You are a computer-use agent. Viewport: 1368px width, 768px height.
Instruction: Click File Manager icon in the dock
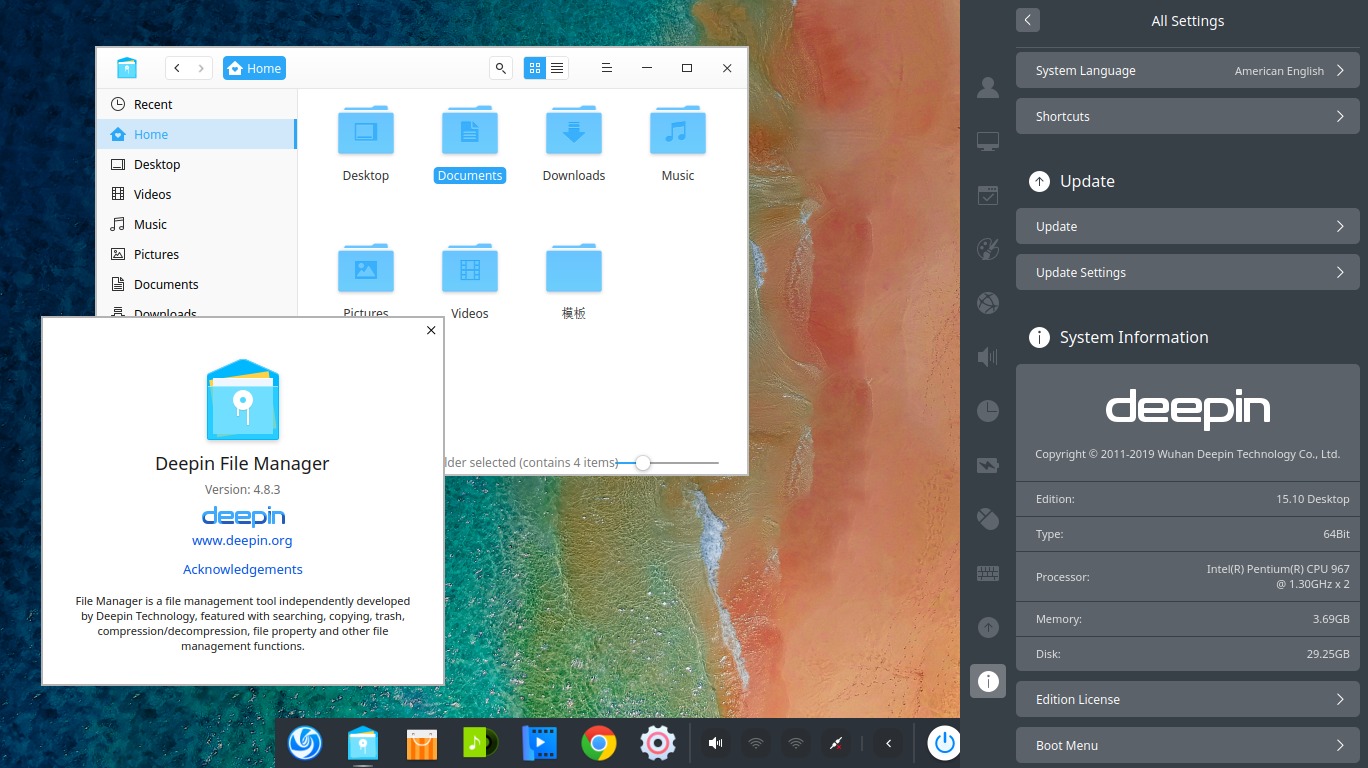(x=363, y=743)
